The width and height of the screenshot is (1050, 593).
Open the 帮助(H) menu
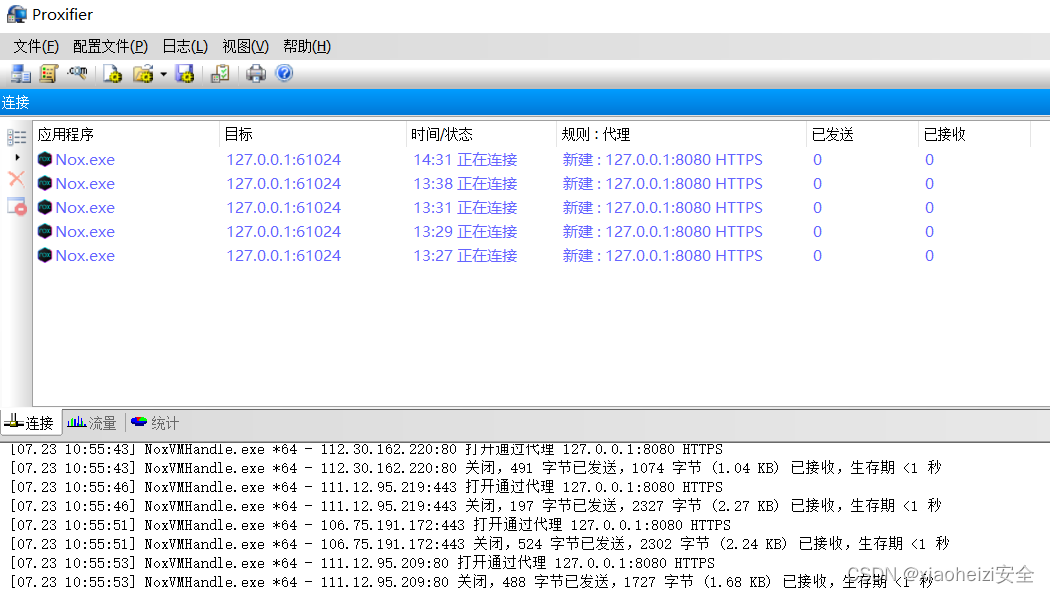pyautogui.click(x=307, y=46)
